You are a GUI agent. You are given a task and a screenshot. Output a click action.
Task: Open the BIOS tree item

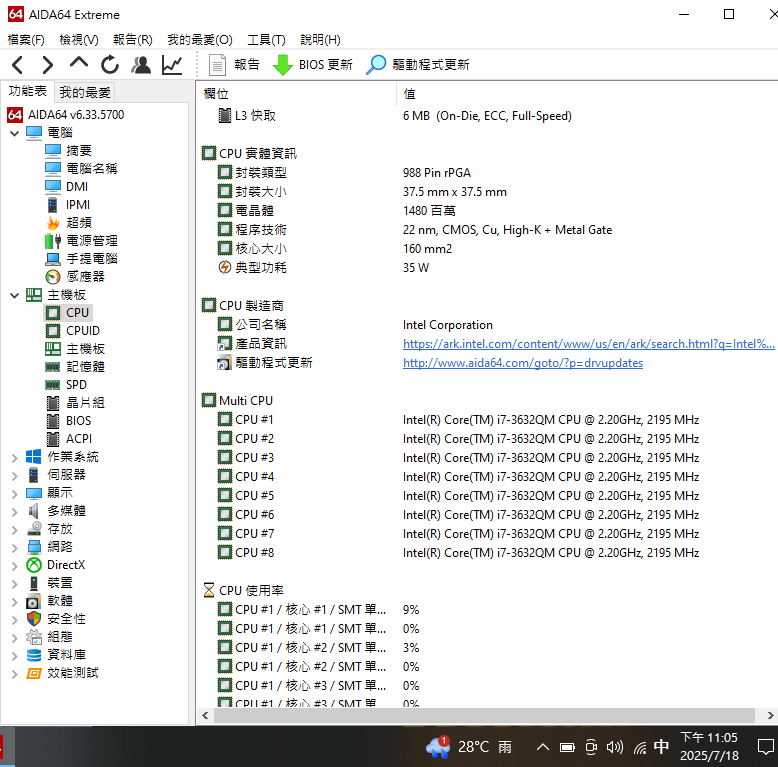click(x=78, y=421)
